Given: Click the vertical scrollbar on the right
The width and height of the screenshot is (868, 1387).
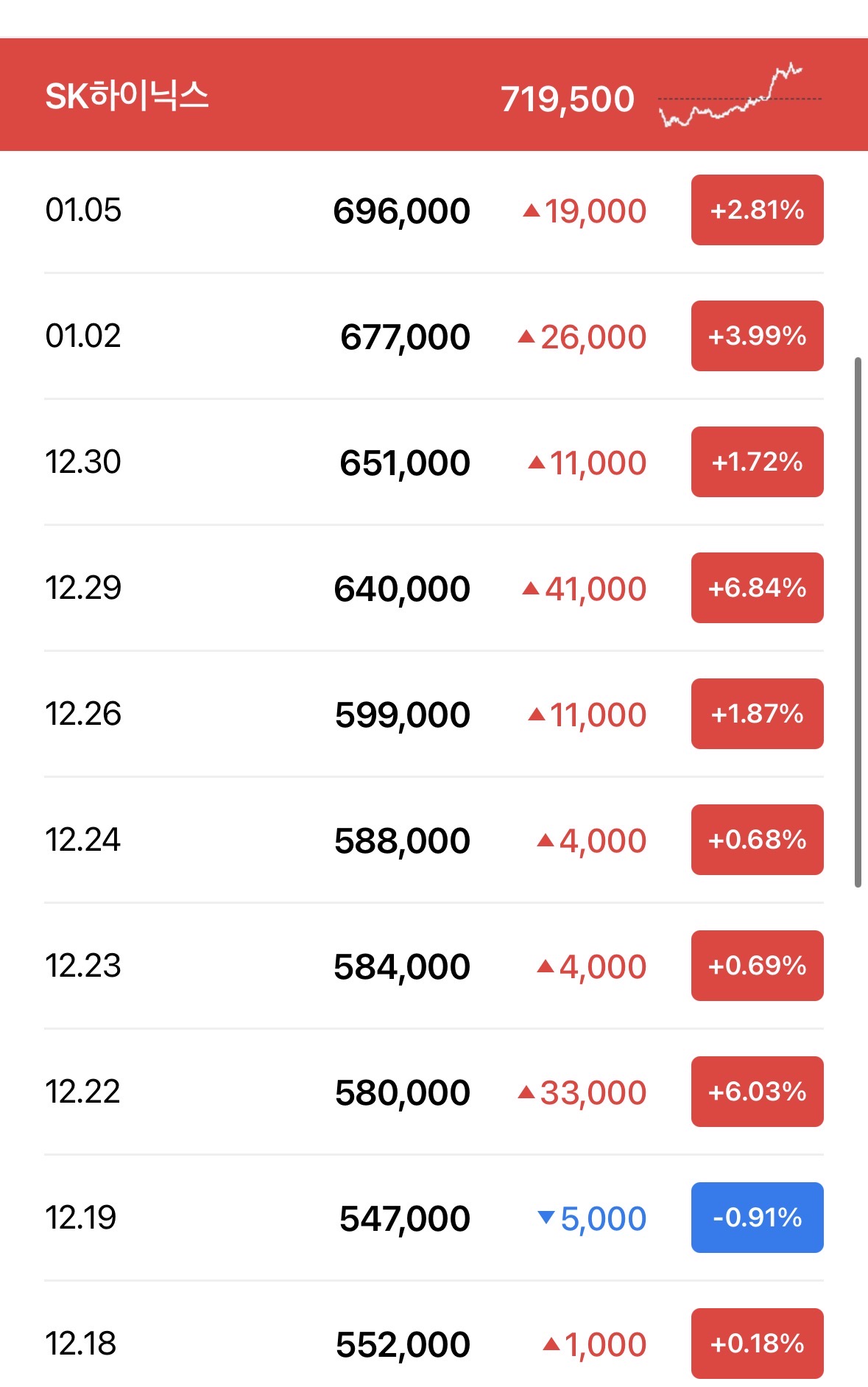Looking at the screenshot, I should 858,622.
